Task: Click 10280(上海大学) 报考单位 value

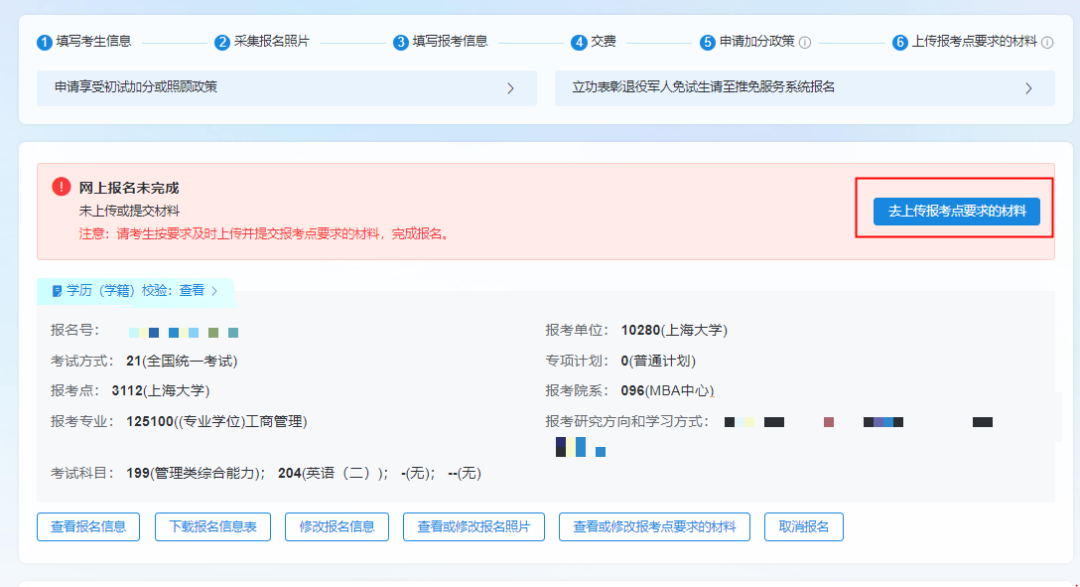Action: pos(674,331)
